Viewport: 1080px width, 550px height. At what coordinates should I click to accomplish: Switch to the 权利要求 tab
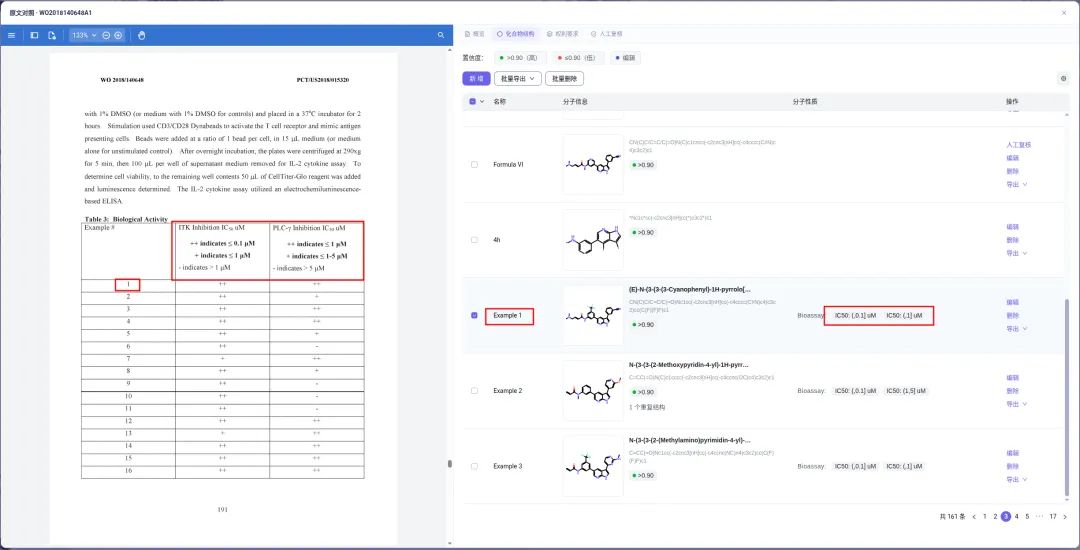[x=563, y=34]
